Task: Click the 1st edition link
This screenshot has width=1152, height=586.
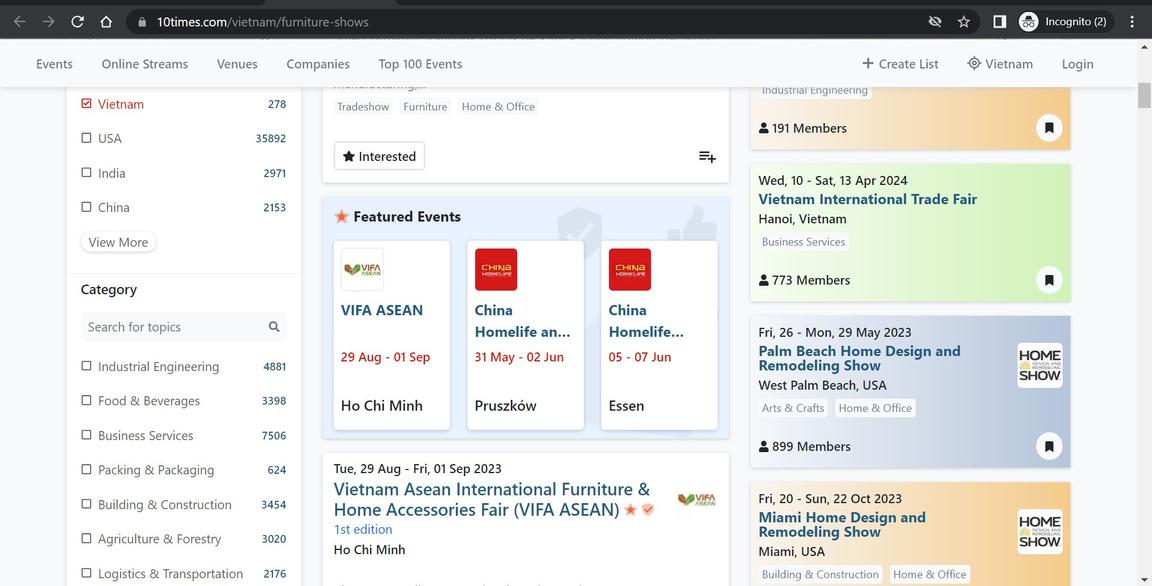Action: click(363, 529)
